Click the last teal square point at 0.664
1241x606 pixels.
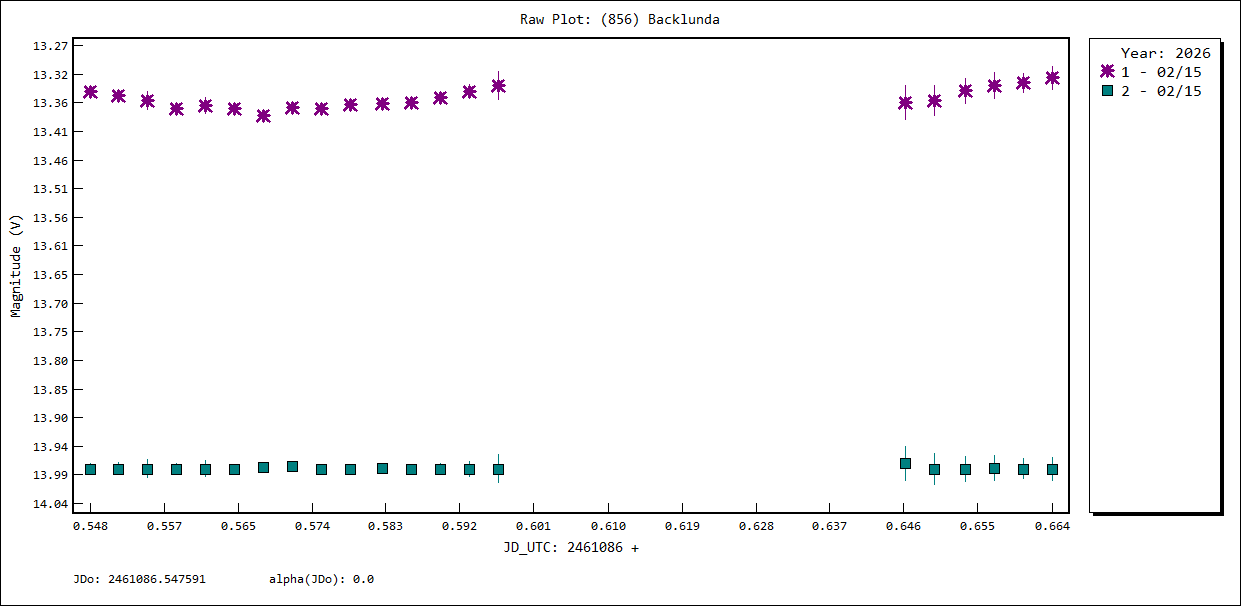[x=1052, y=469]
